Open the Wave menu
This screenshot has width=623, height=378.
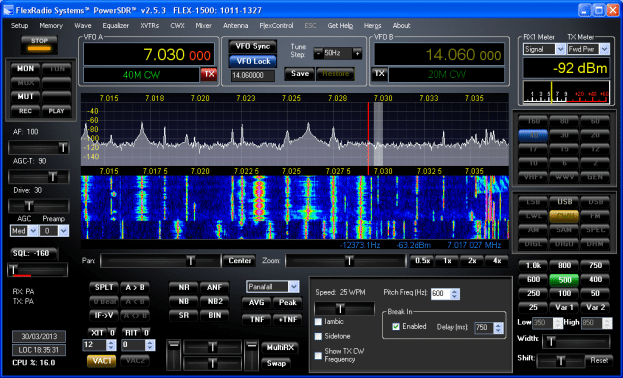83,25
